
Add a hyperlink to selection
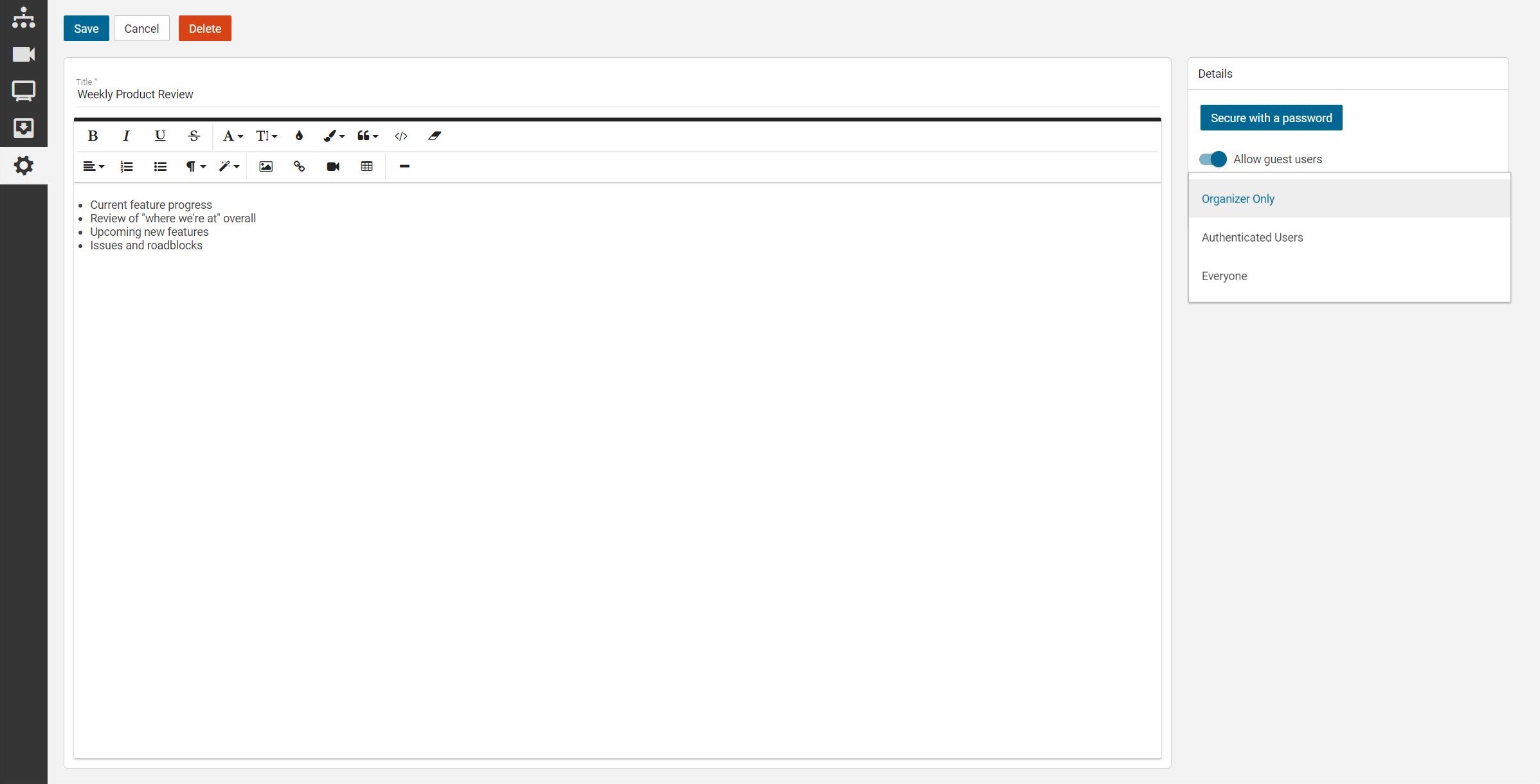(x=299, y=166)
